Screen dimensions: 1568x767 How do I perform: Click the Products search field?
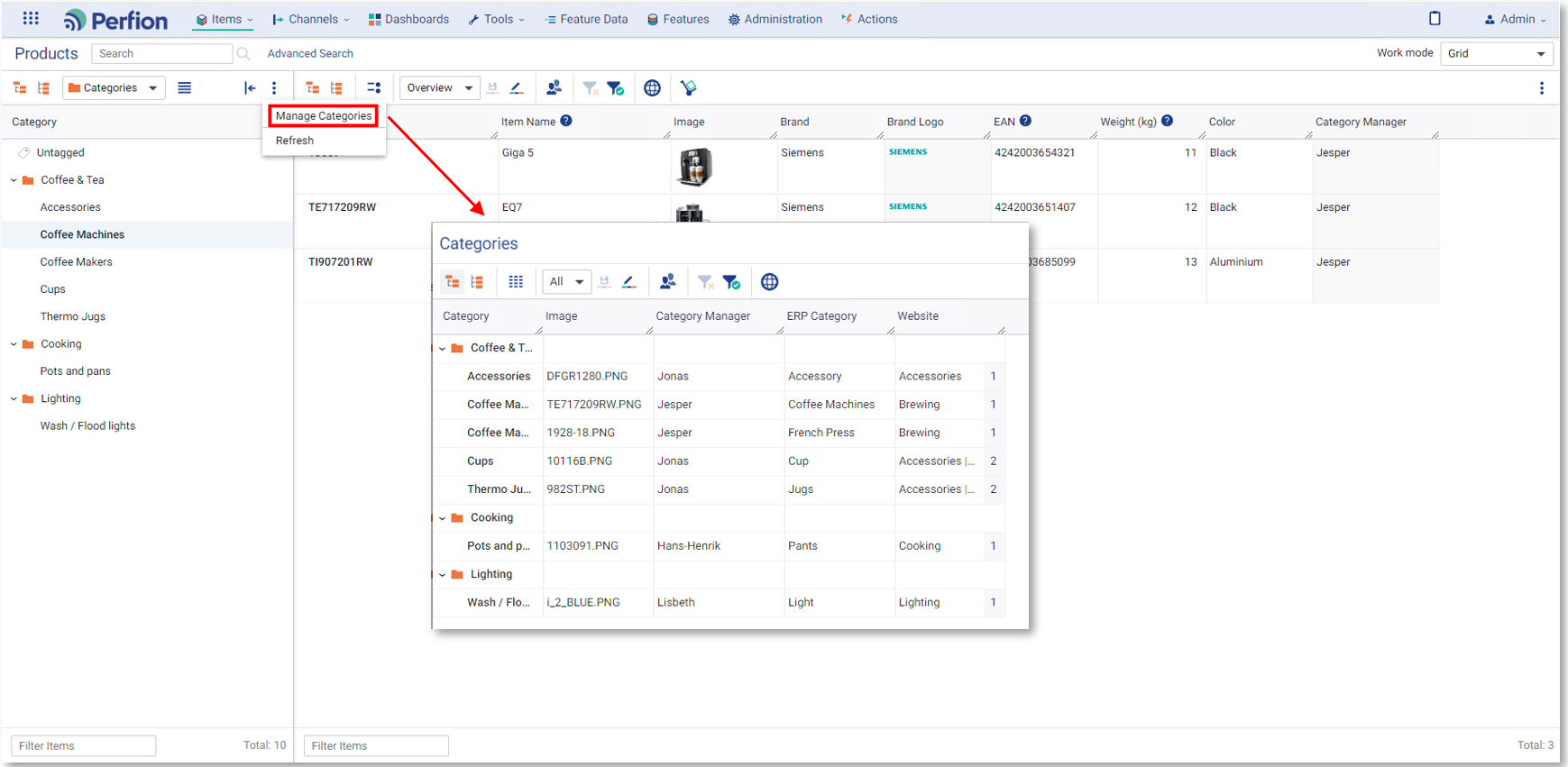(161, 53)
